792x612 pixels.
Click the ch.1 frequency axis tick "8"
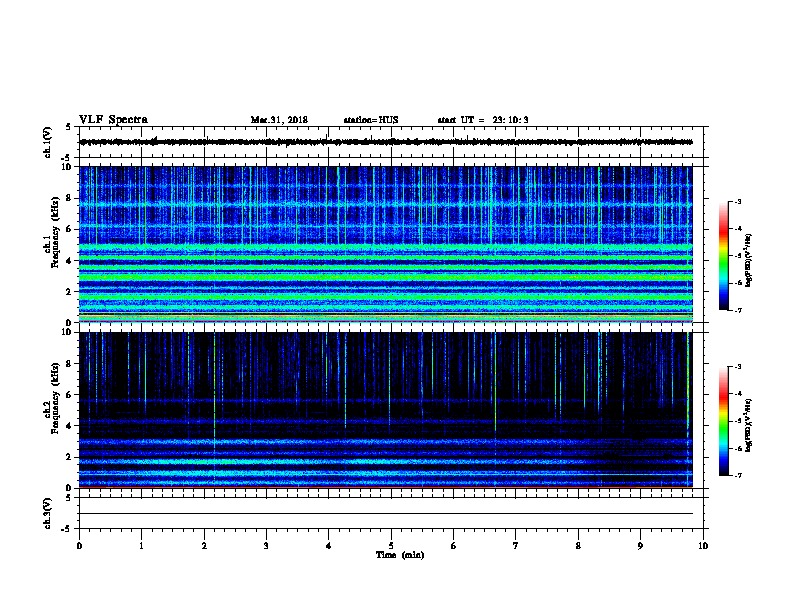(69, 198)
